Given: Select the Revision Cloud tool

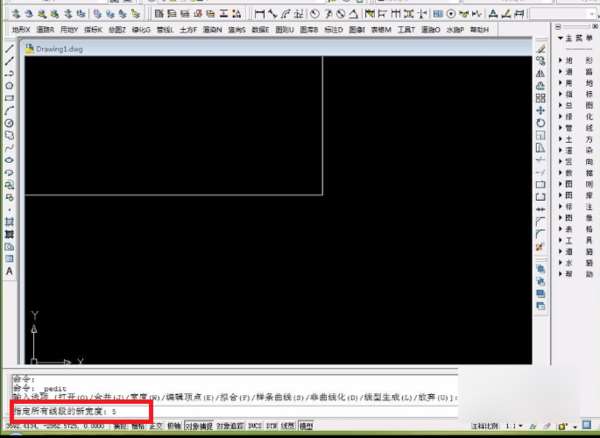Looking at the screenshot, I should (9, 135).
